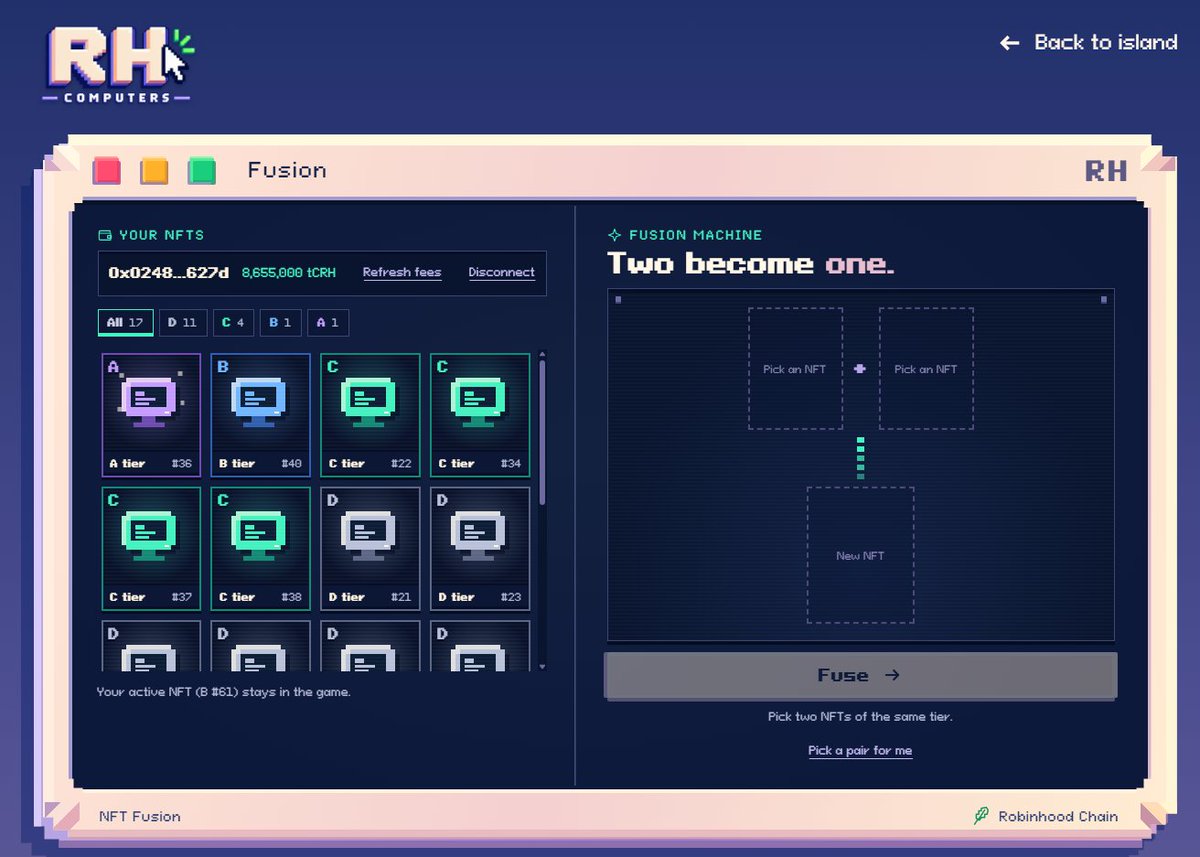Select the A tier #36 NFT
1200x857 pixels.
(151, 415)
